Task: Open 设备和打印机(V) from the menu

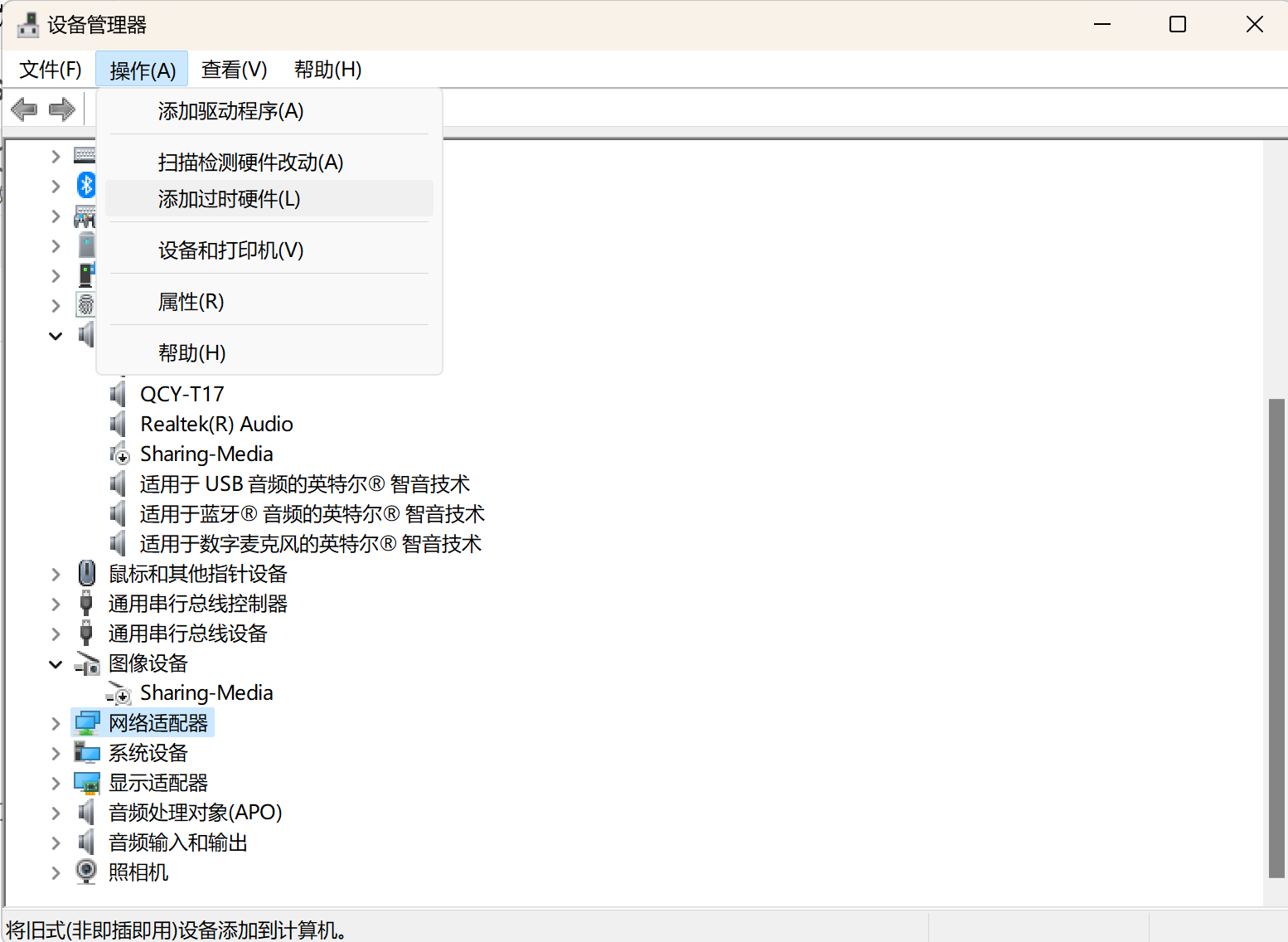Action: (x=269, y=250)
